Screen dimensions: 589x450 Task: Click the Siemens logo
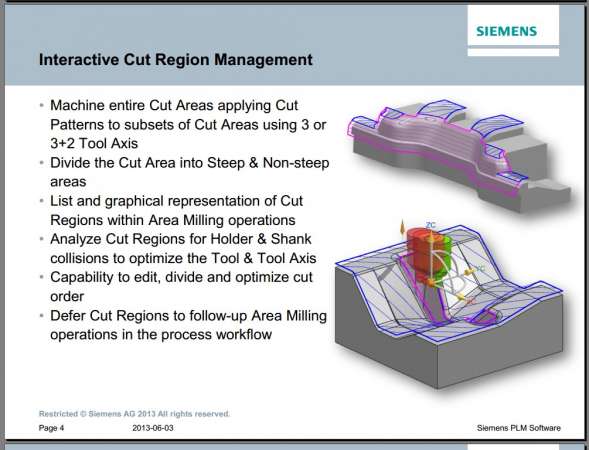pyautogui.click(x=506, y=31)
